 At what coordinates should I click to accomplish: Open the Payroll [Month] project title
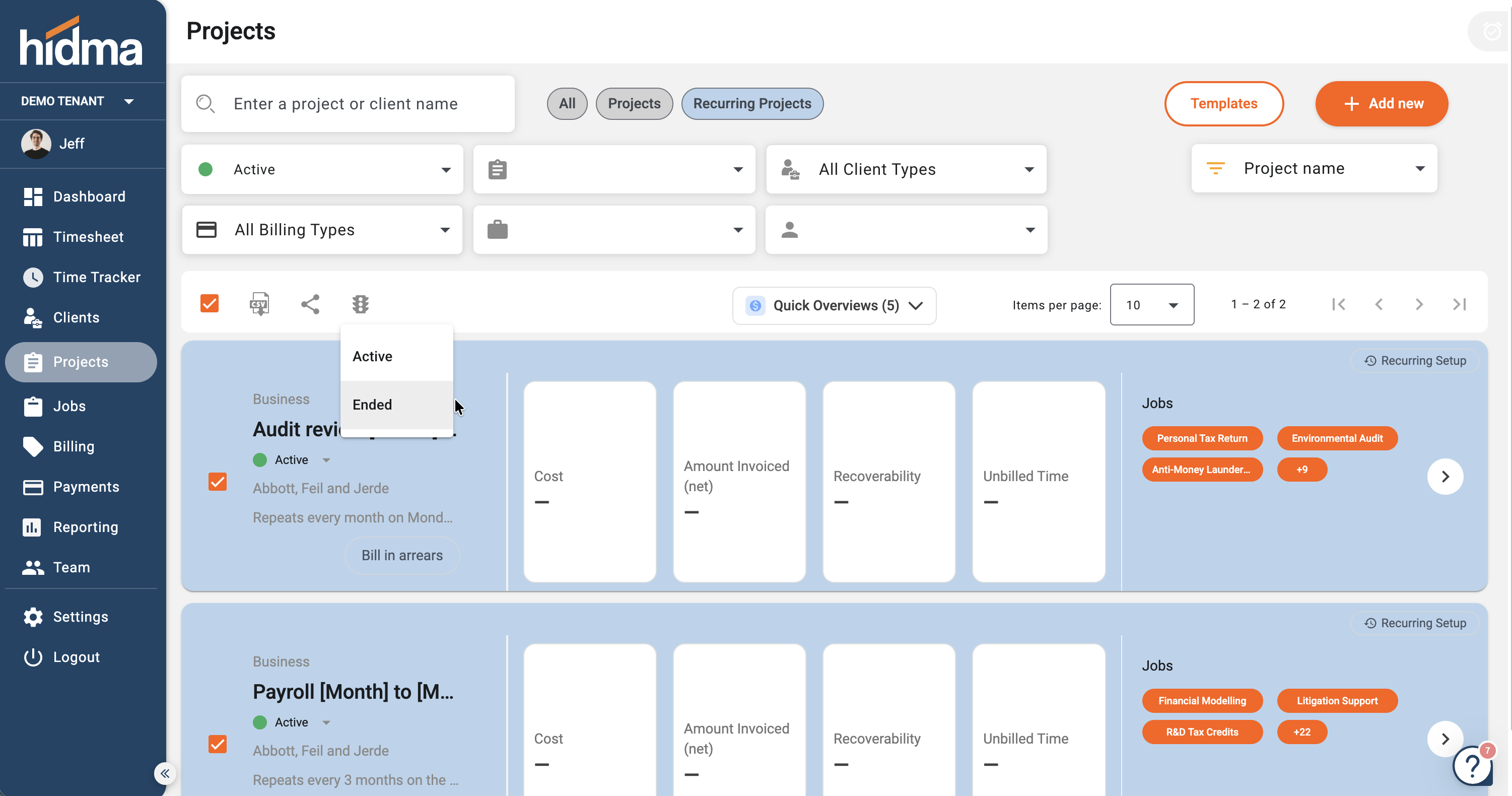(354, 692)
